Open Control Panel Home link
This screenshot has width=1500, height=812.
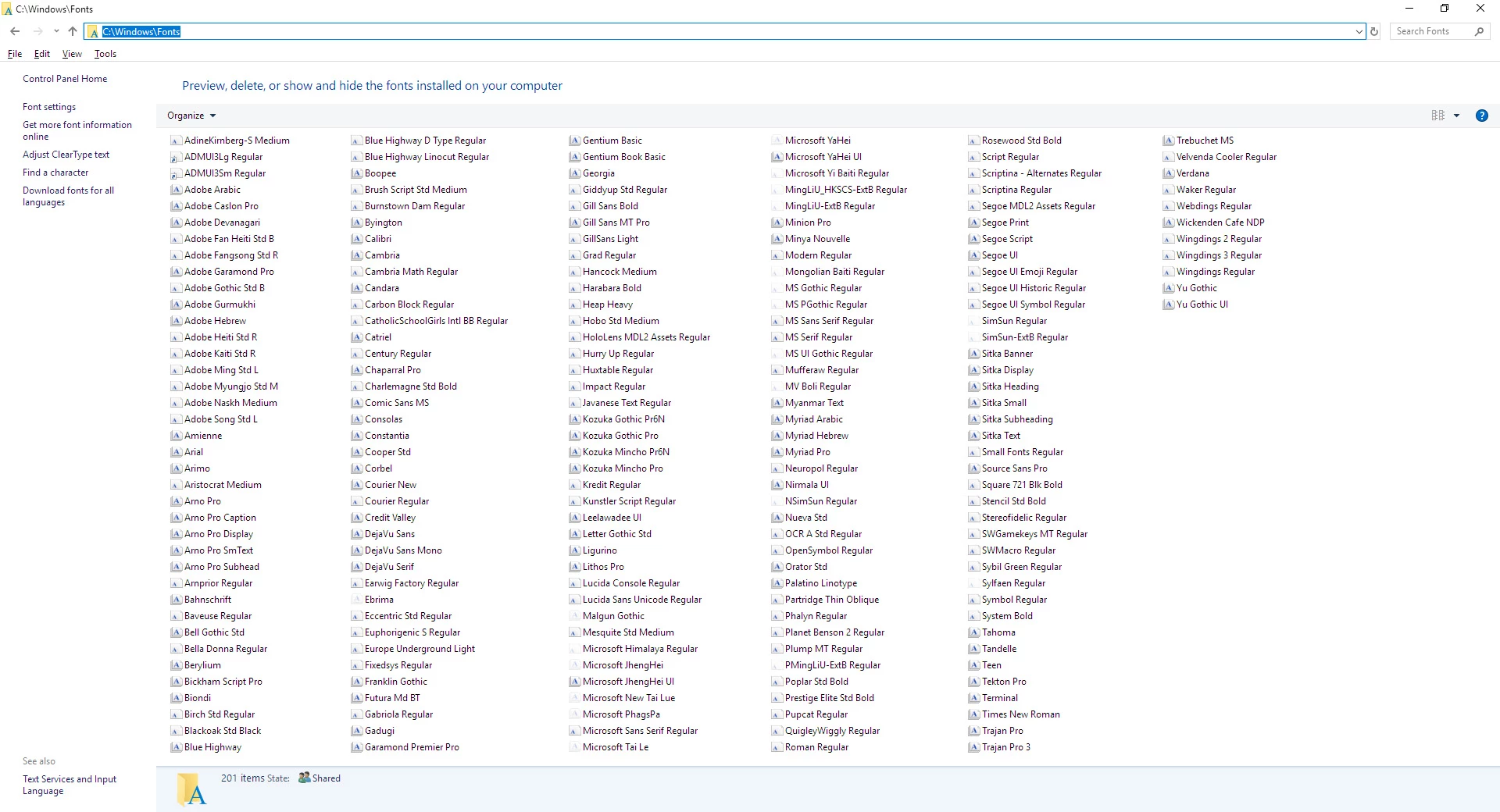pos(65,79)
